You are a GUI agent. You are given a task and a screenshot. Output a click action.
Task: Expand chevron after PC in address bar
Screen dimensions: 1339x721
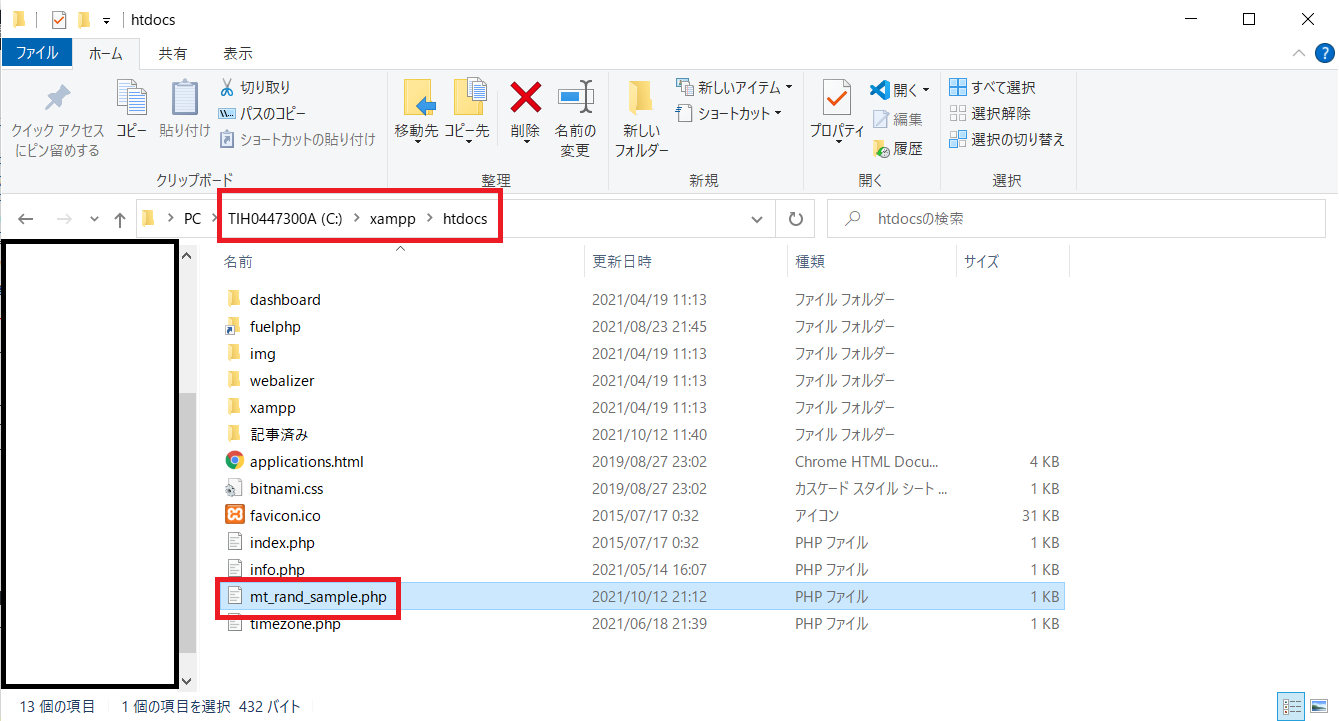[214, 219]
